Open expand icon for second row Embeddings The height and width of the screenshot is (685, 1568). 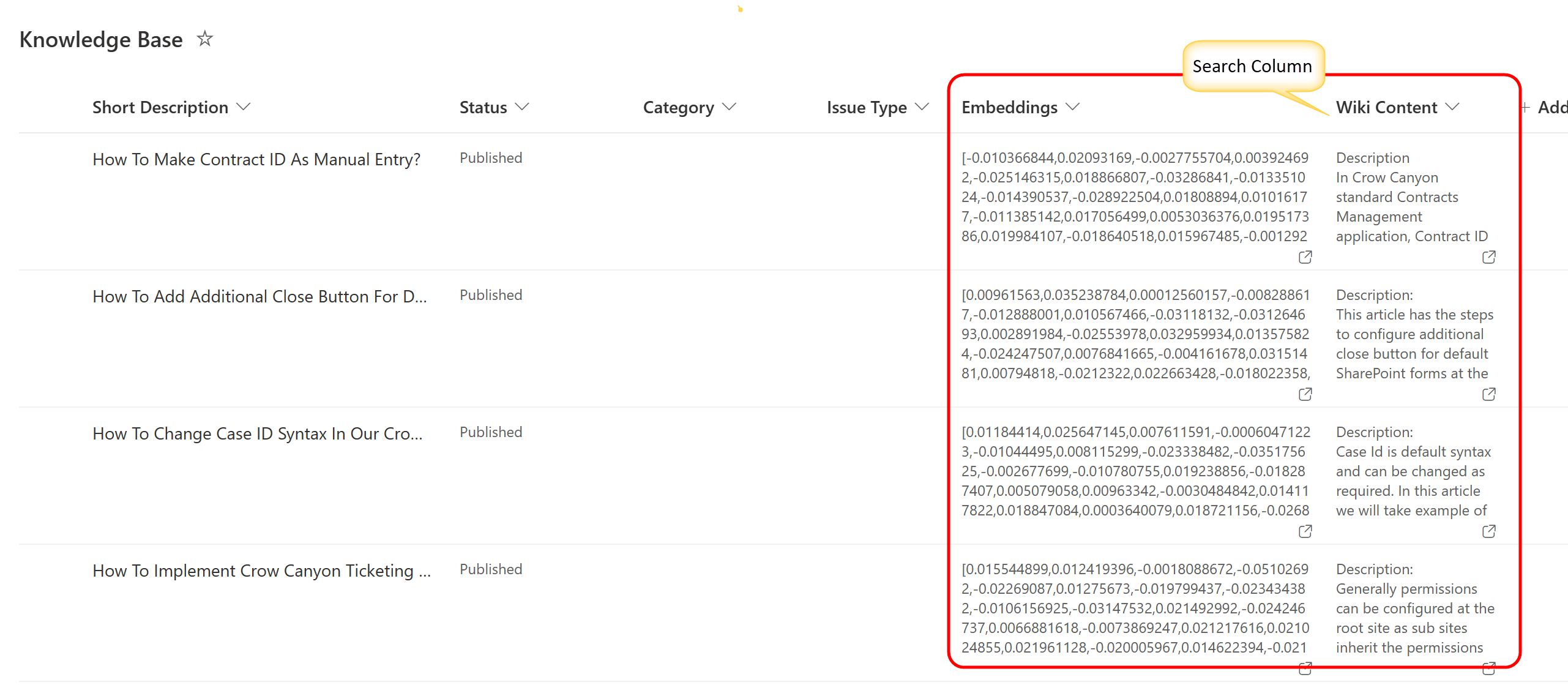1305,394
